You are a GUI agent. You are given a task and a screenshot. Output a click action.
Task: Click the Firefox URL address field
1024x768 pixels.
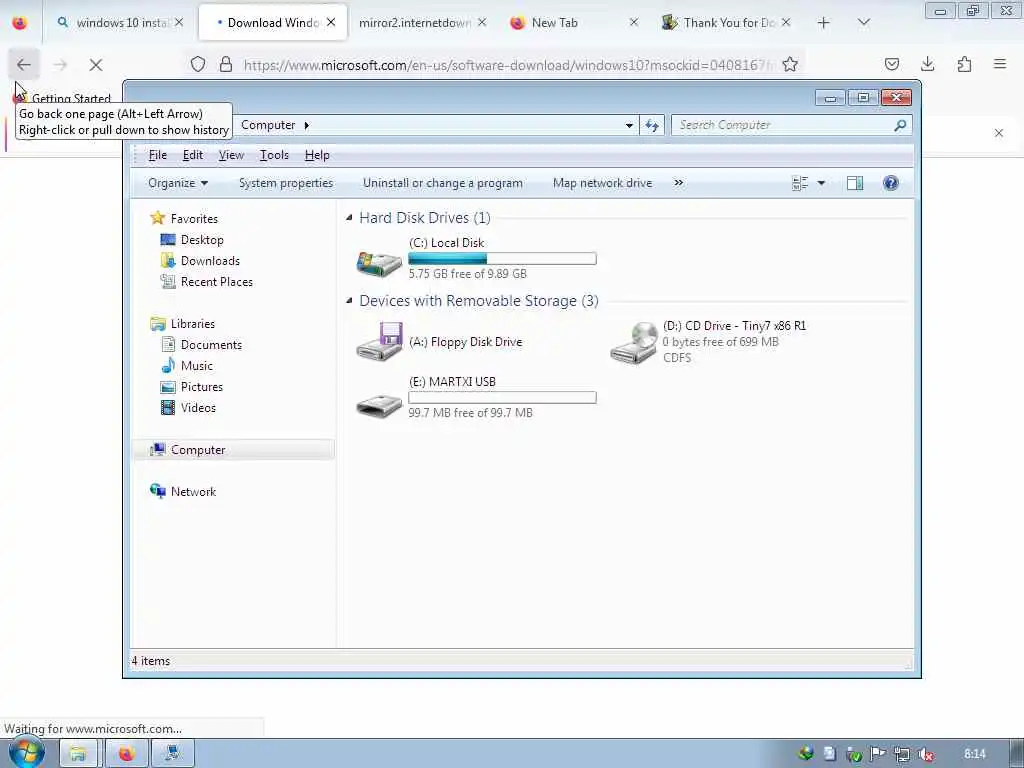tap(508, 65)
